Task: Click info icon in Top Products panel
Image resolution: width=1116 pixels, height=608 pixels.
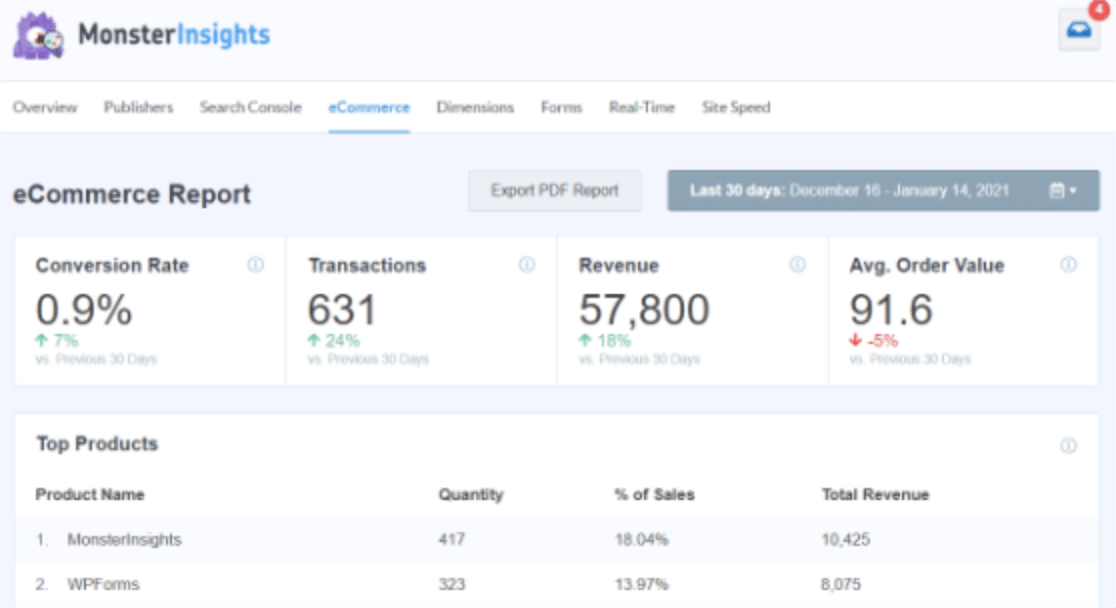Action: point(1068,446)
